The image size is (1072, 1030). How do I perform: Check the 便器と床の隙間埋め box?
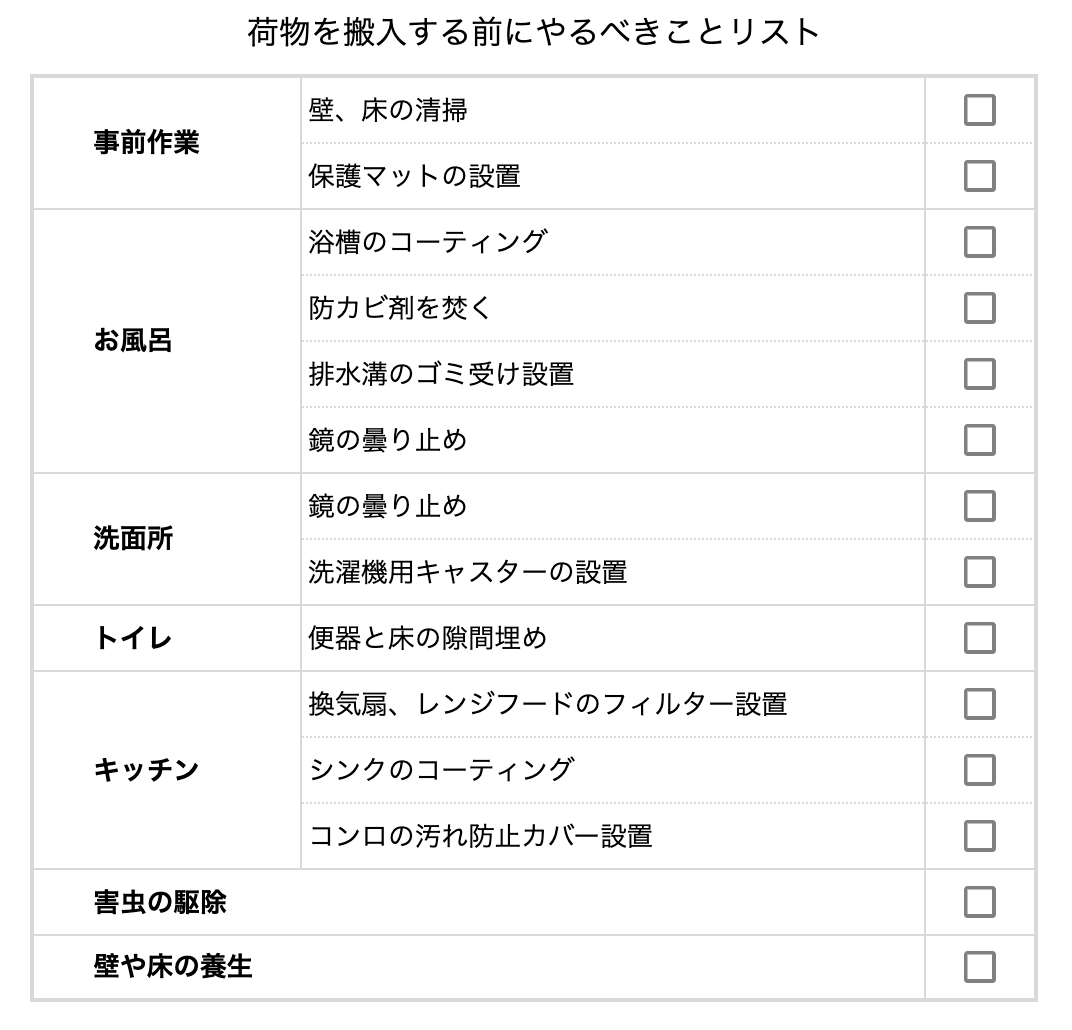coord(979,638)
